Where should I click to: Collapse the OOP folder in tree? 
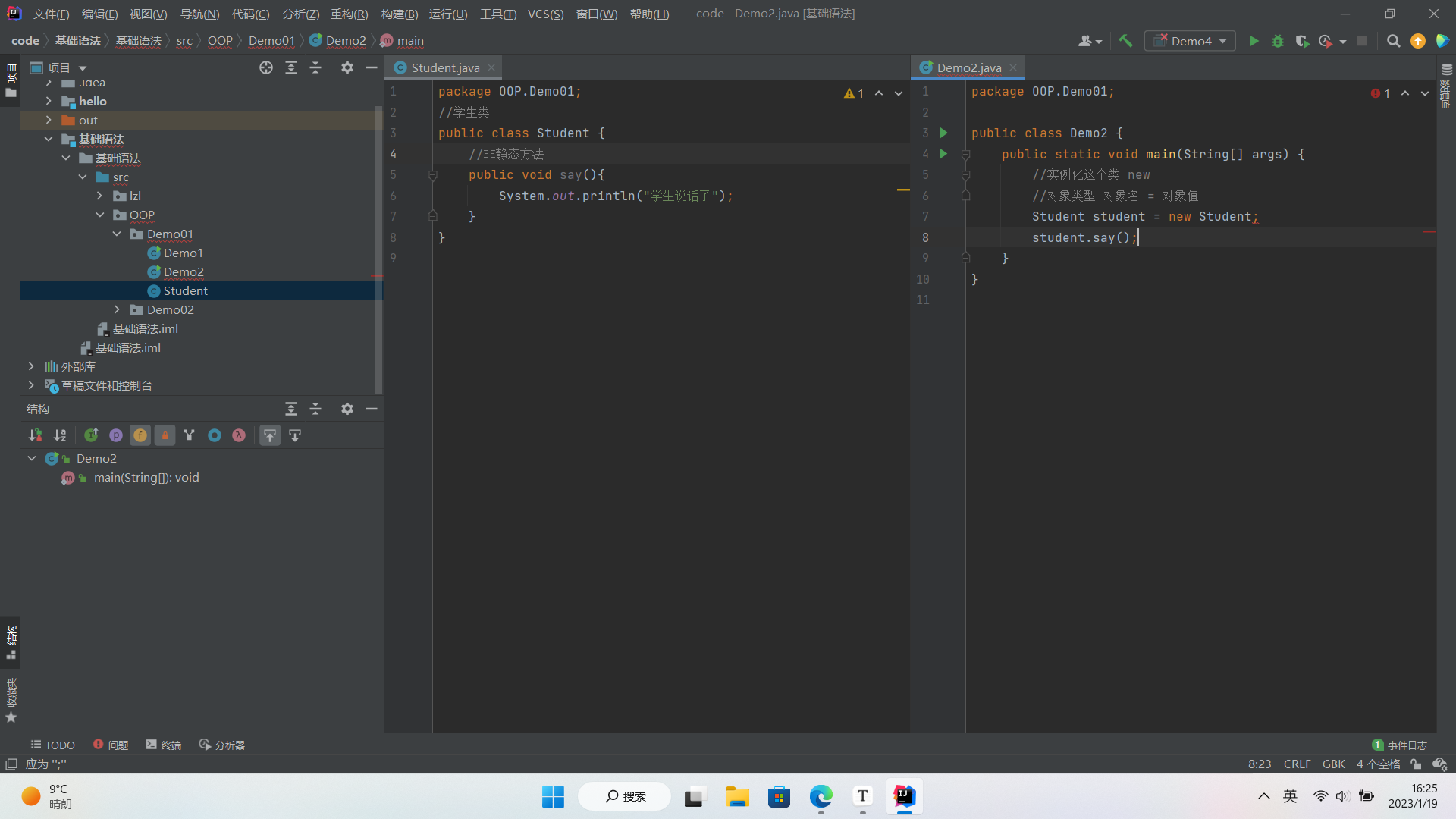tap(100, 215)
